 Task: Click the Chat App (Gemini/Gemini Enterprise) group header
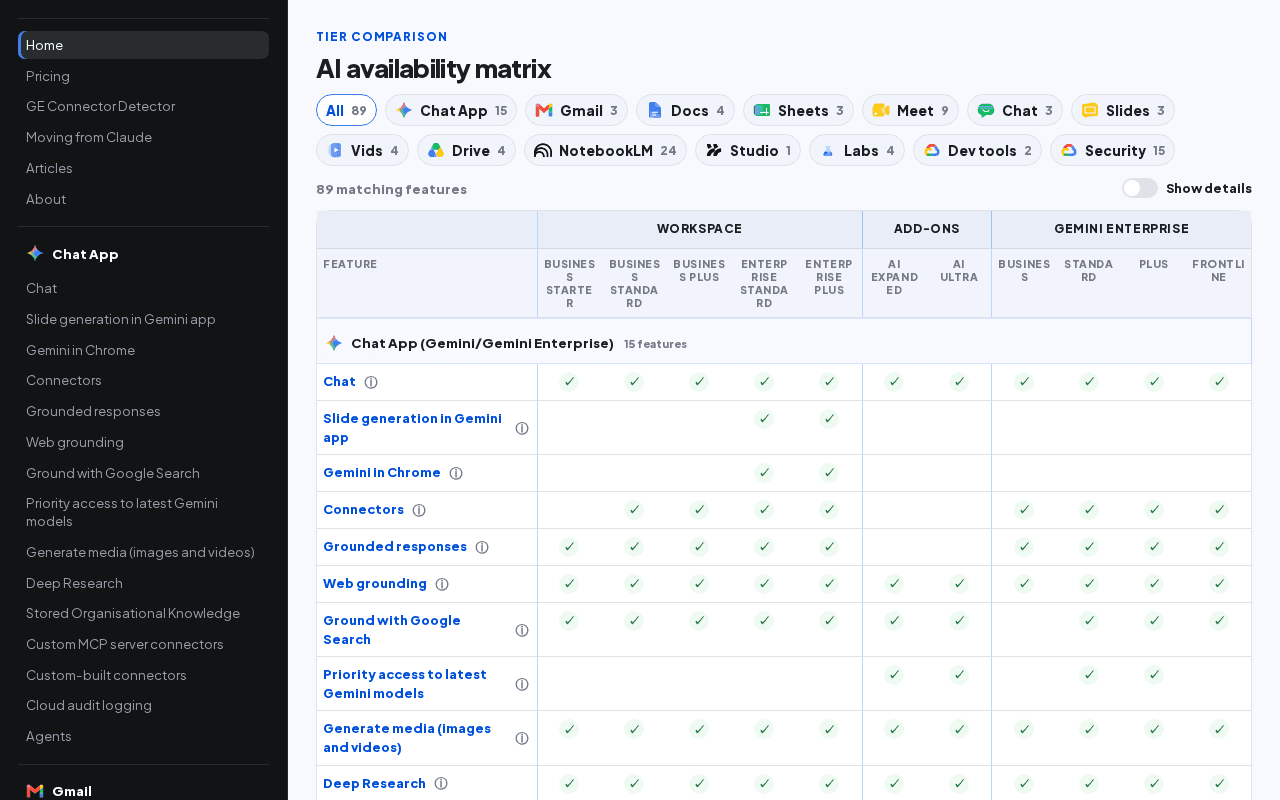pos(784,343)
